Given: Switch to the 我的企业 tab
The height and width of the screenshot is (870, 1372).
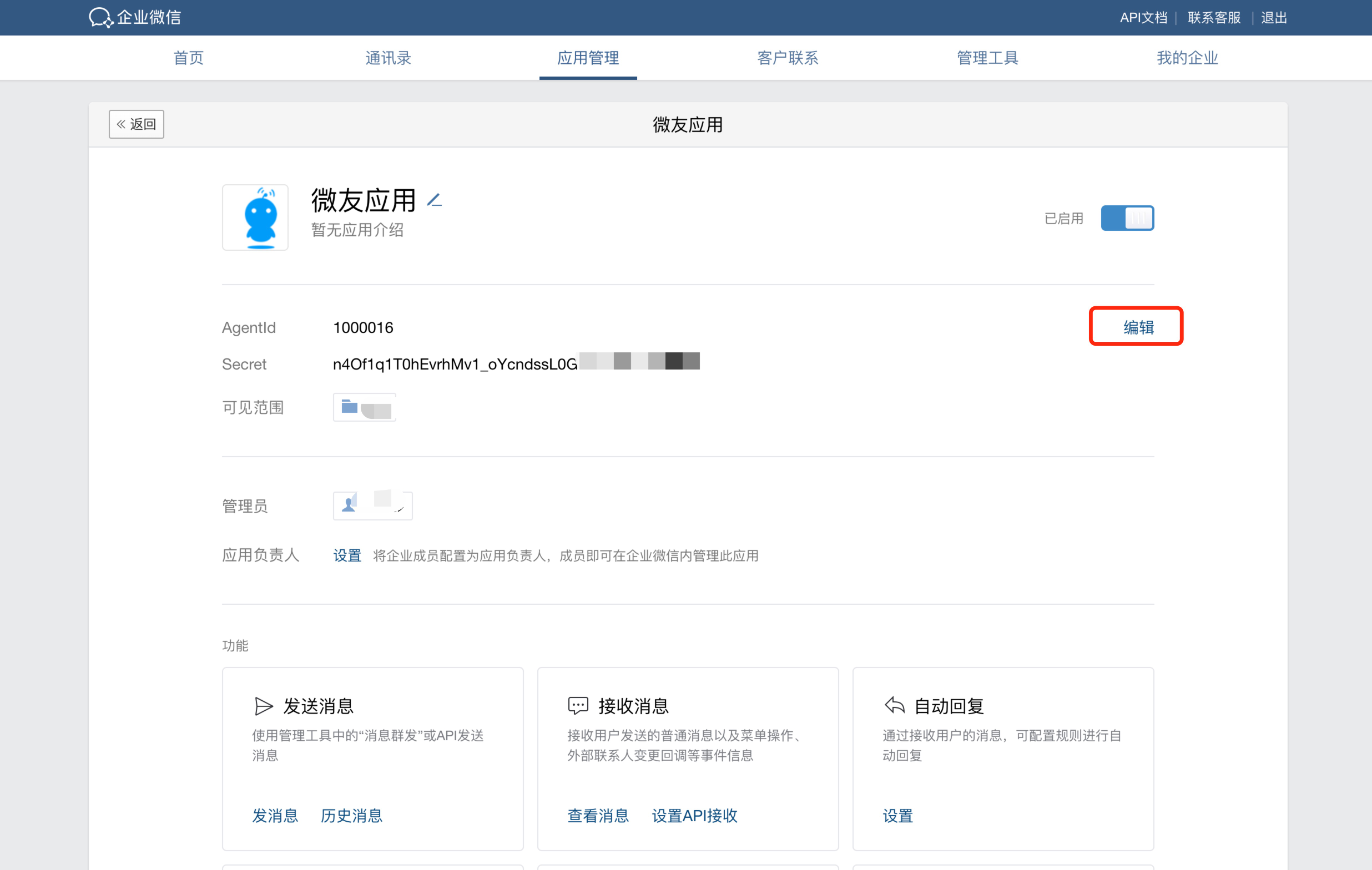Looking at the screenshot, I should [1187, 58].
